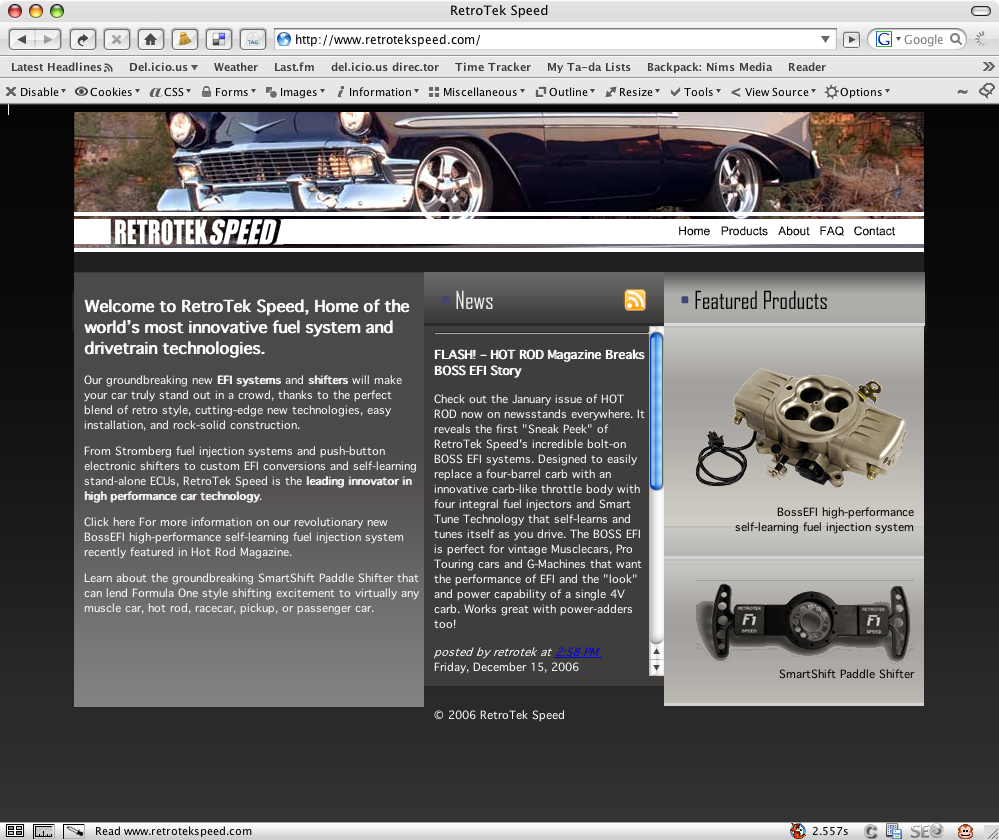Open the Forms dropdown menu
The width and height of the screenshot is (999, 840).
click(229, 92)
